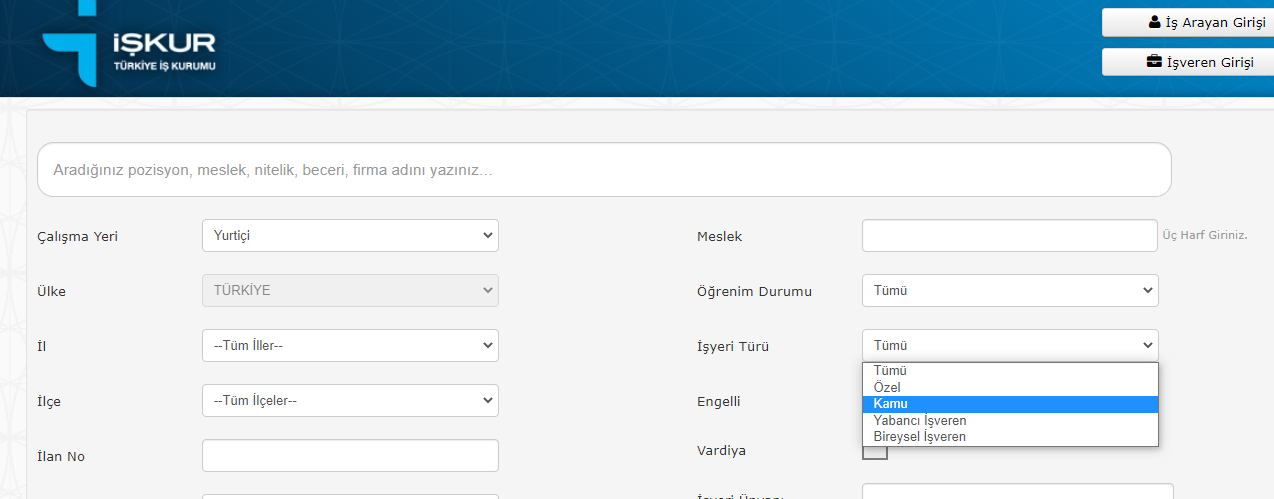This screenshot has height=499, width=1274.
Task: Focus the İşyeri Unvanı input field
Action: tap(1017, 492)
